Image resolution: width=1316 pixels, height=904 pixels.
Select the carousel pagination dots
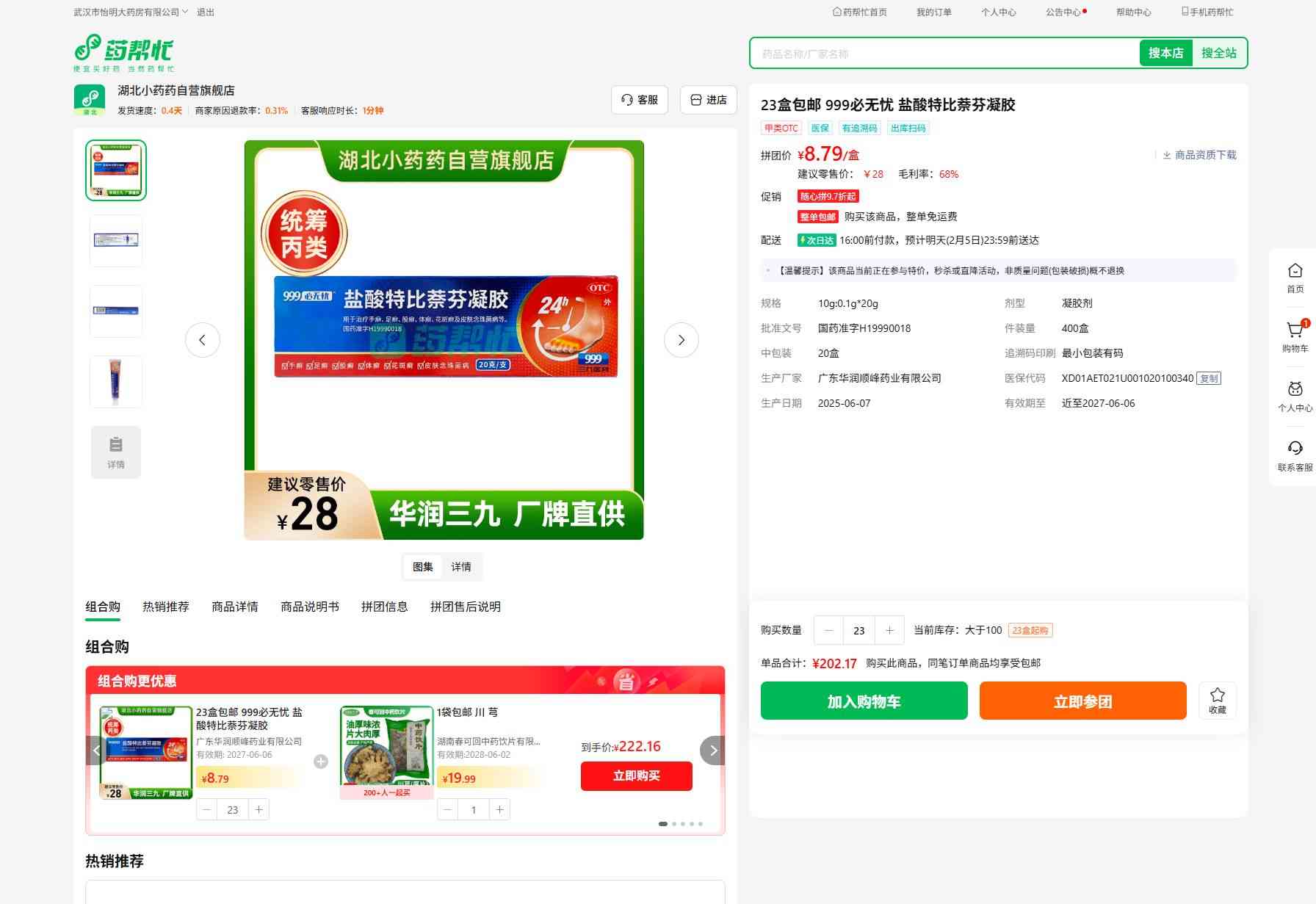point(681,824)
